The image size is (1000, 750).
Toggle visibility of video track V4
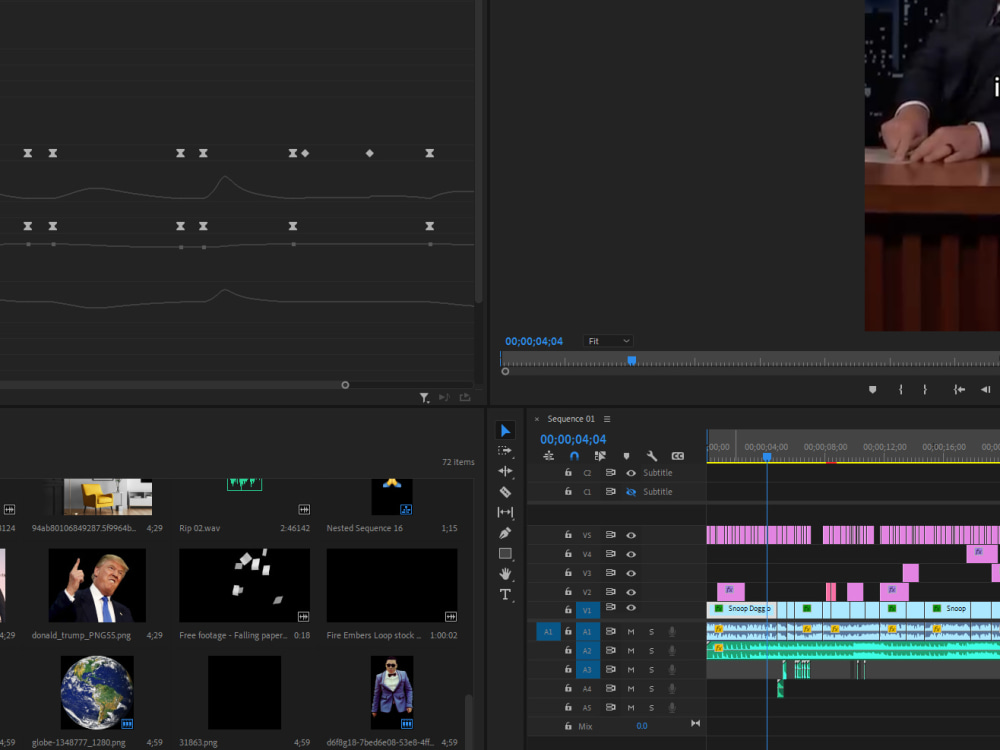(631, 554)
